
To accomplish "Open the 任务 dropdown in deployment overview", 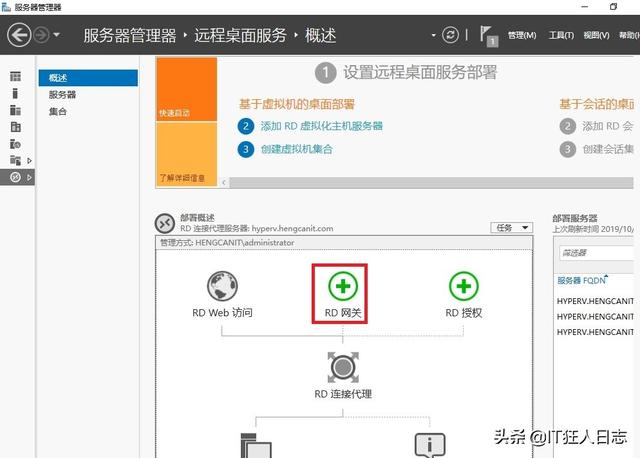I will click(512, 227).
